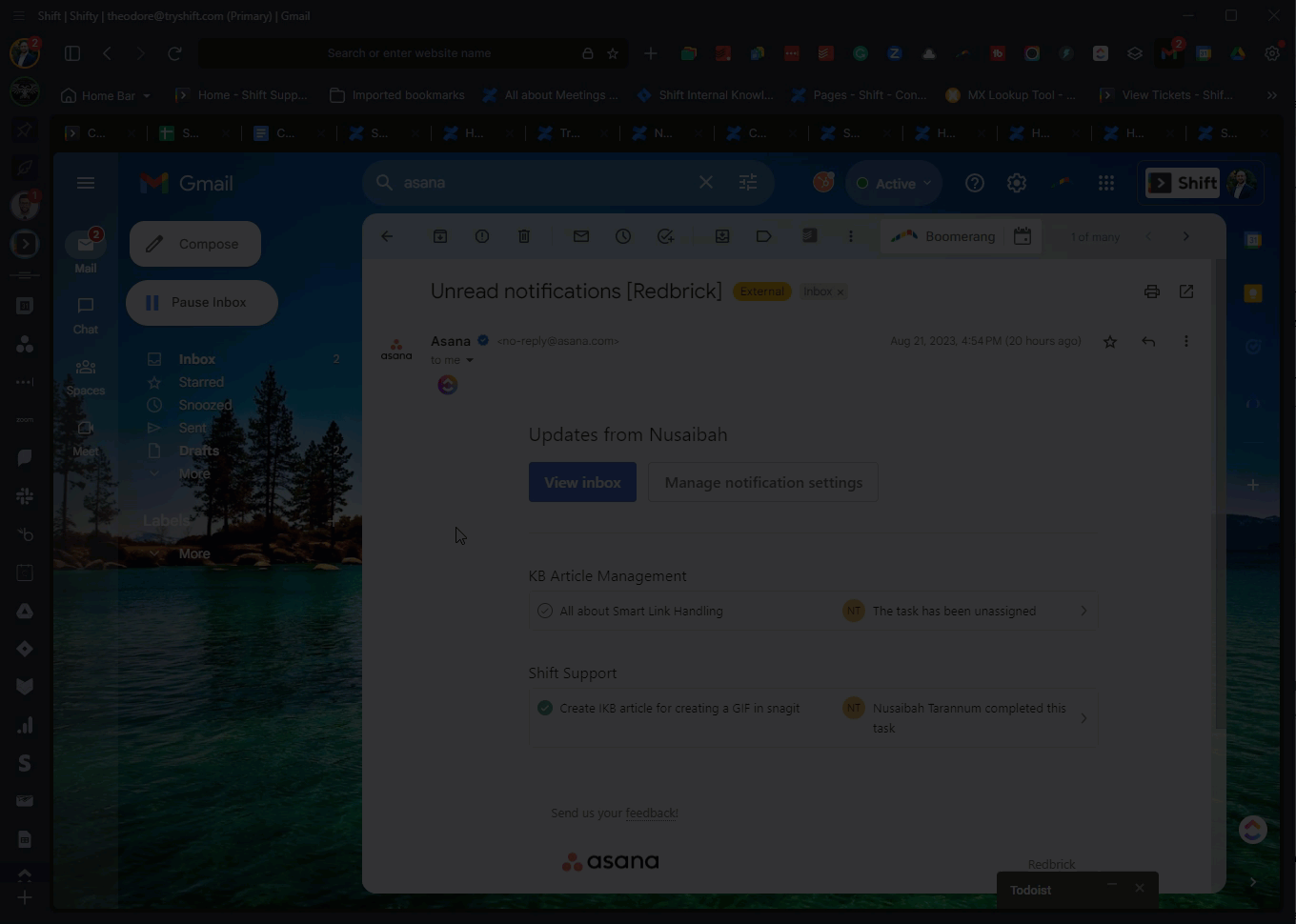Screen dimensions: 1296x924
Task: Open the Imported bookmarks folder
Action: pos(396,95)
